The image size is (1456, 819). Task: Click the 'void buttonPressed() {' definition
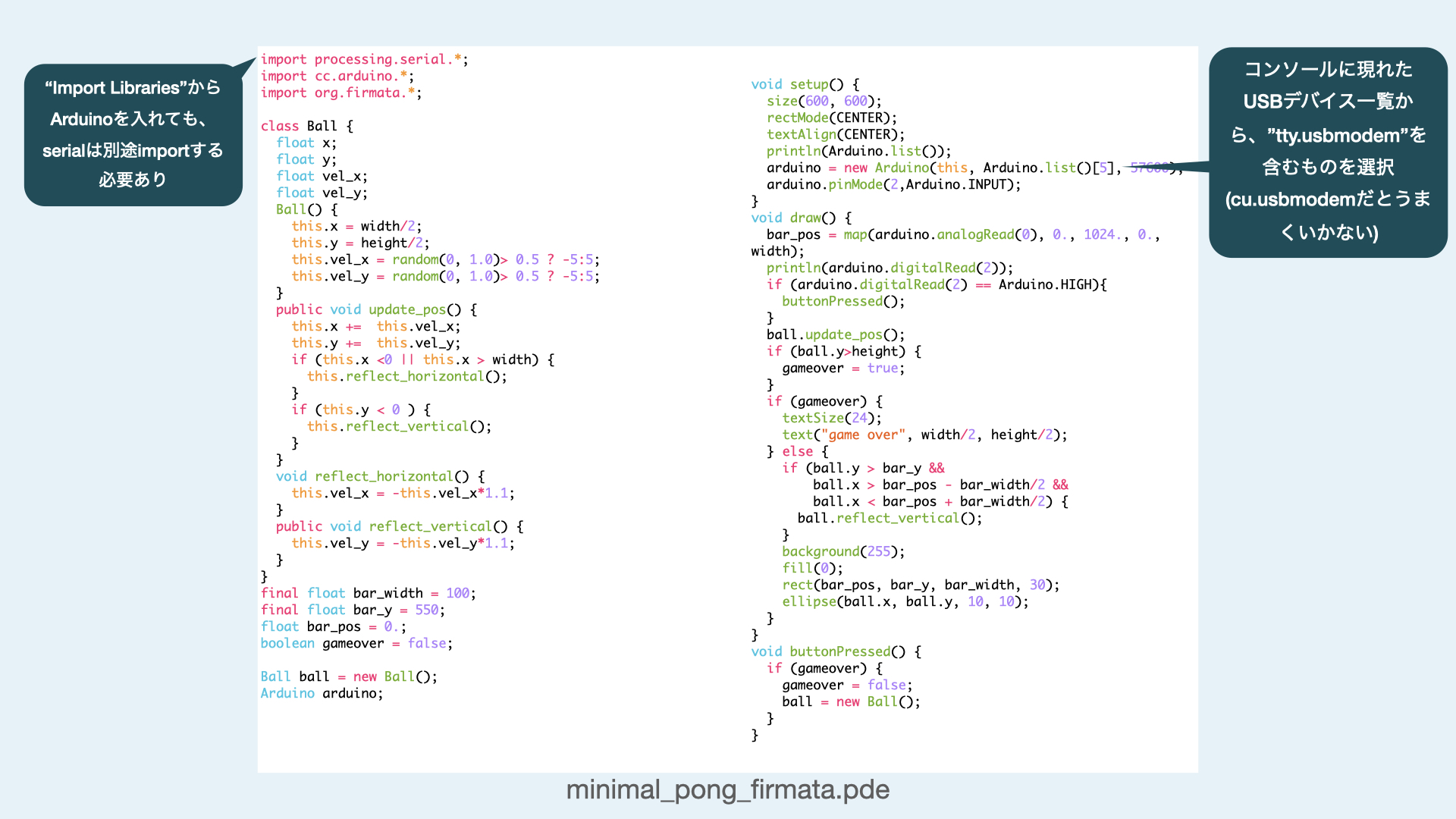pyautogui.click(x=836, y=651)
